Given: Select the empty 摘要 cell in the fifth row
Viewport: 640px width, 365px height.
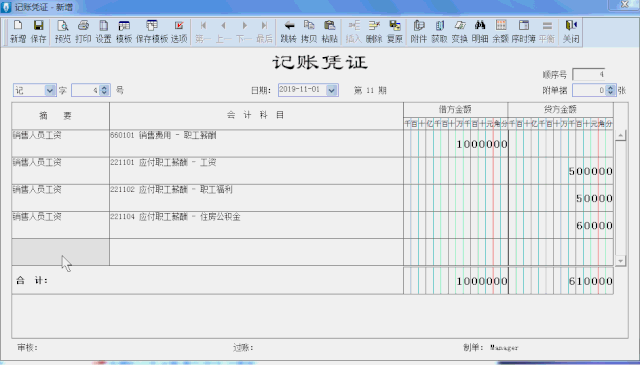Looking at the screenshot, I should click(60, 252).
